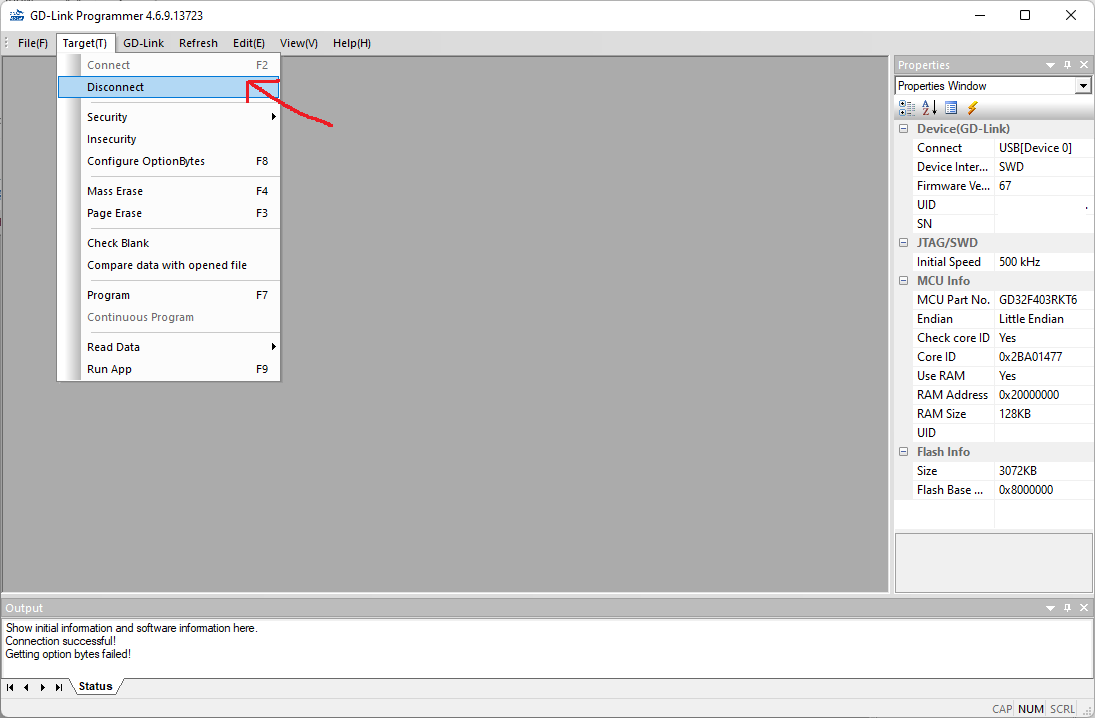Pin the Properties panel with auto-hide icon

point(1067,64)
